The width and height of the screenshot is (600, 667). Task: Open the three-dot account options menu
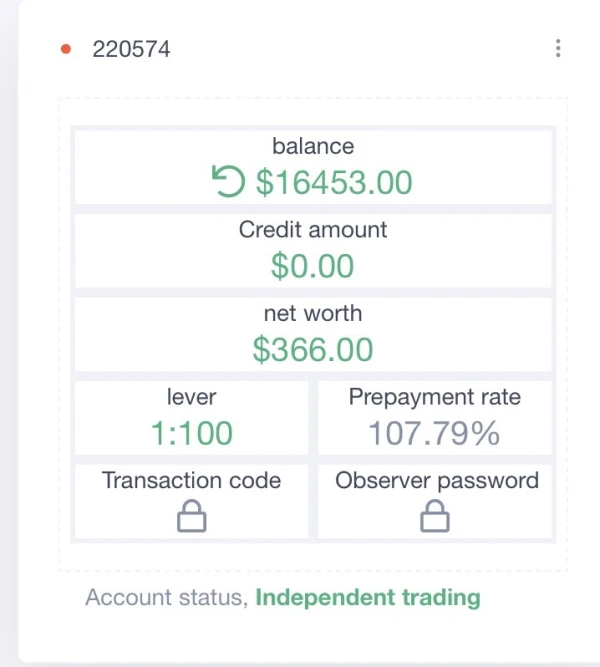[557, 48]
